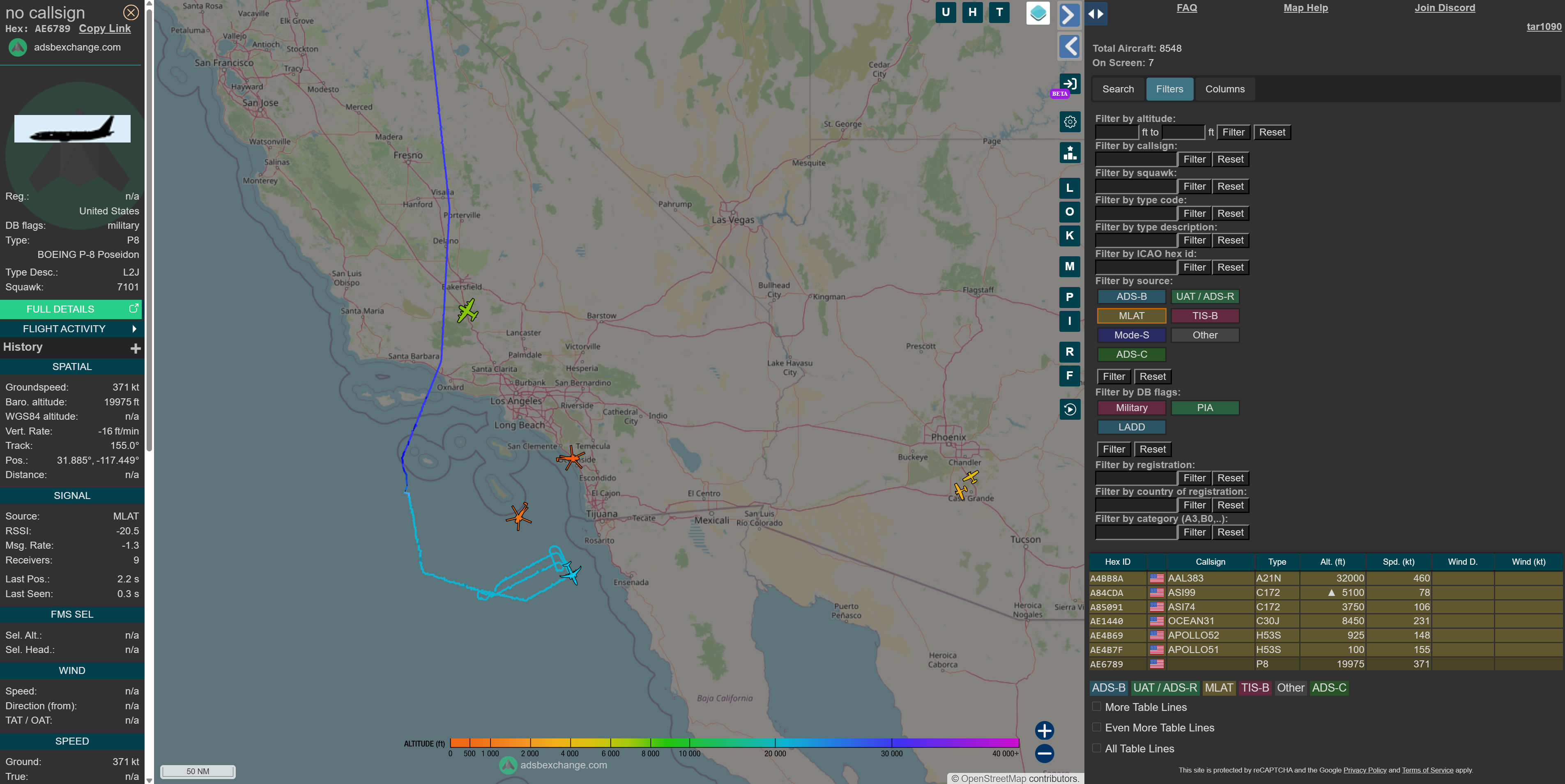Tick All Table Lines checkbox
Screen dimensions: 1565x784
click(x=1097, y=748)
